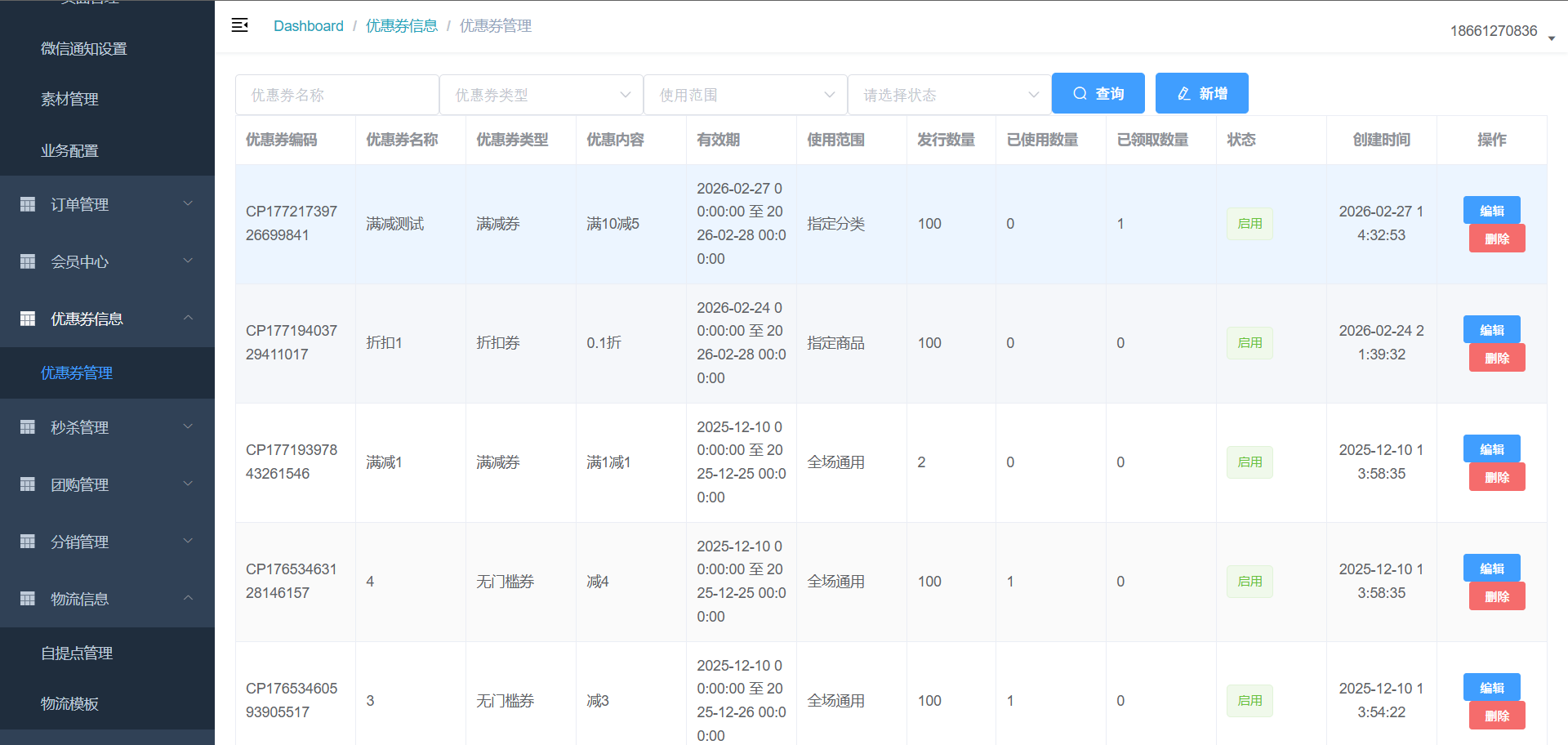This screenshot has width=1568, height=745.
Task: Open 微信通知设置 menu item
Action: (84, 49)
